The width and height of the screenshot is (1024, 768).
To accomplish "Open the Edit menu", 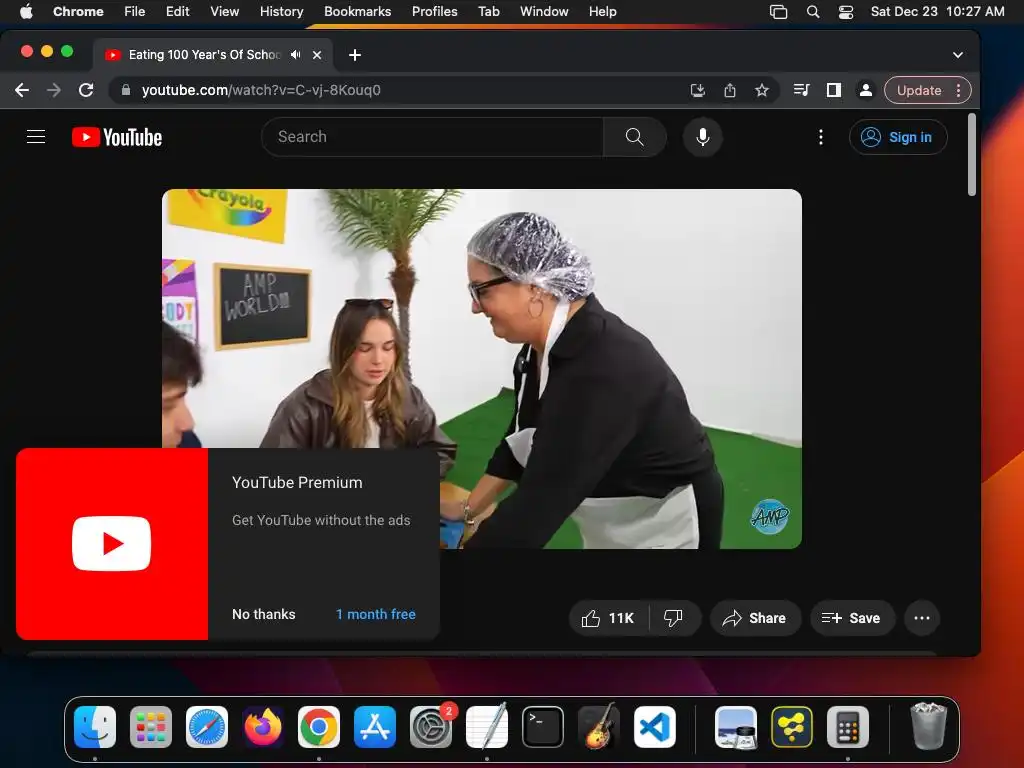I will [x=177, y=12].
